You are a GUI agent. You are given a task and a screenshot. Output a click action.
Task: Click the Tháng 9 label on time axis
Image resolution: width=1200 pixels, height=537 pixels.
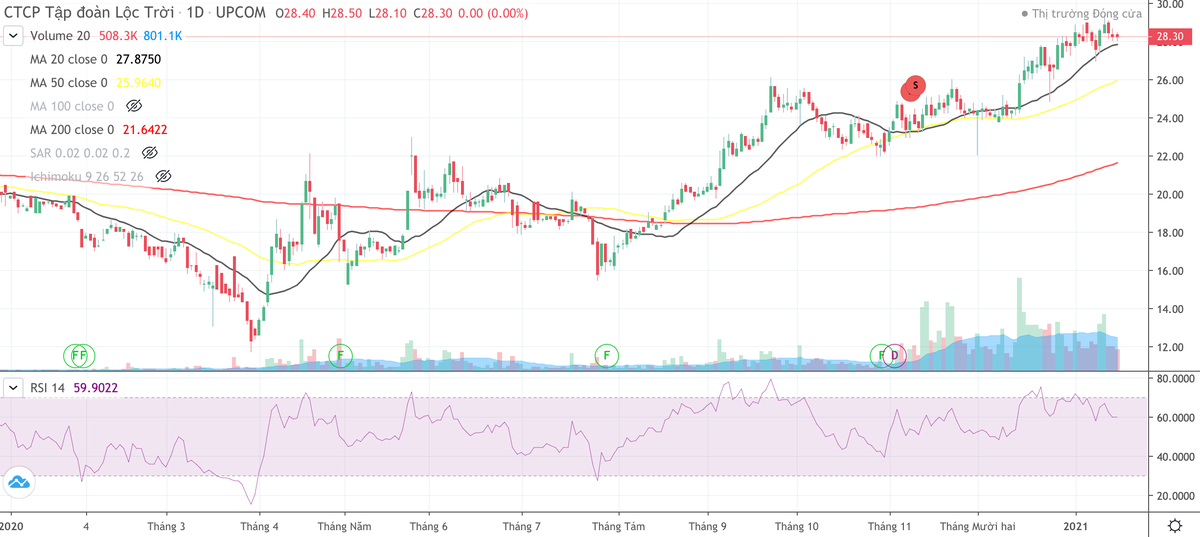coord(708,526)
